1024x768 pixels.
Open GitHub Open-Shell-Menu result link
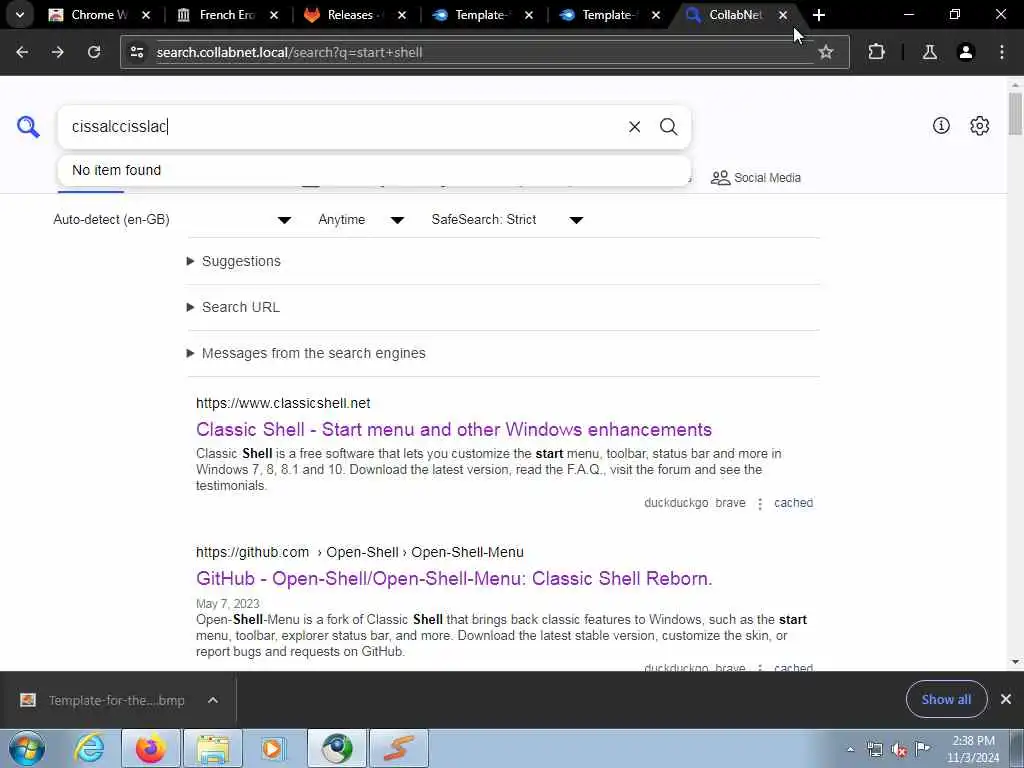(x=454, y=579)
